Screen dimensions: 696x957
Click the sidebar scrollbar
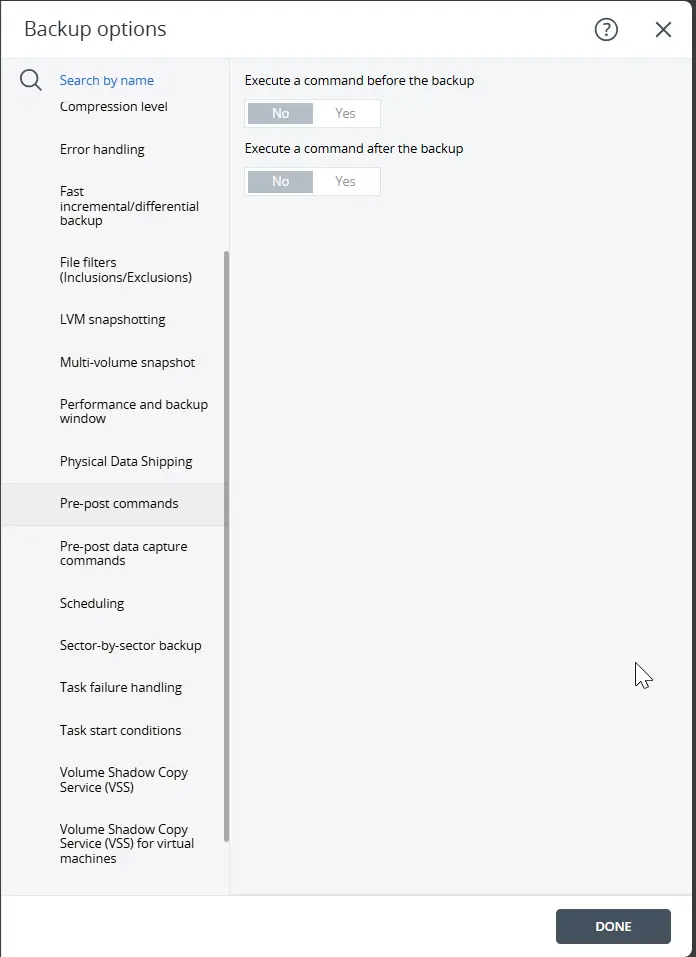click(226, 550)
